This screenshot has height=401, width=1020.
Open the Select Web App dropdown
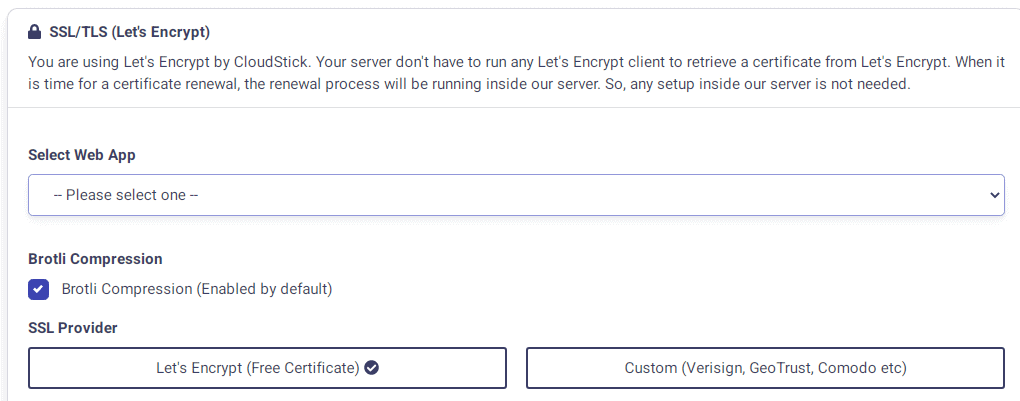(x=515, y=195)
